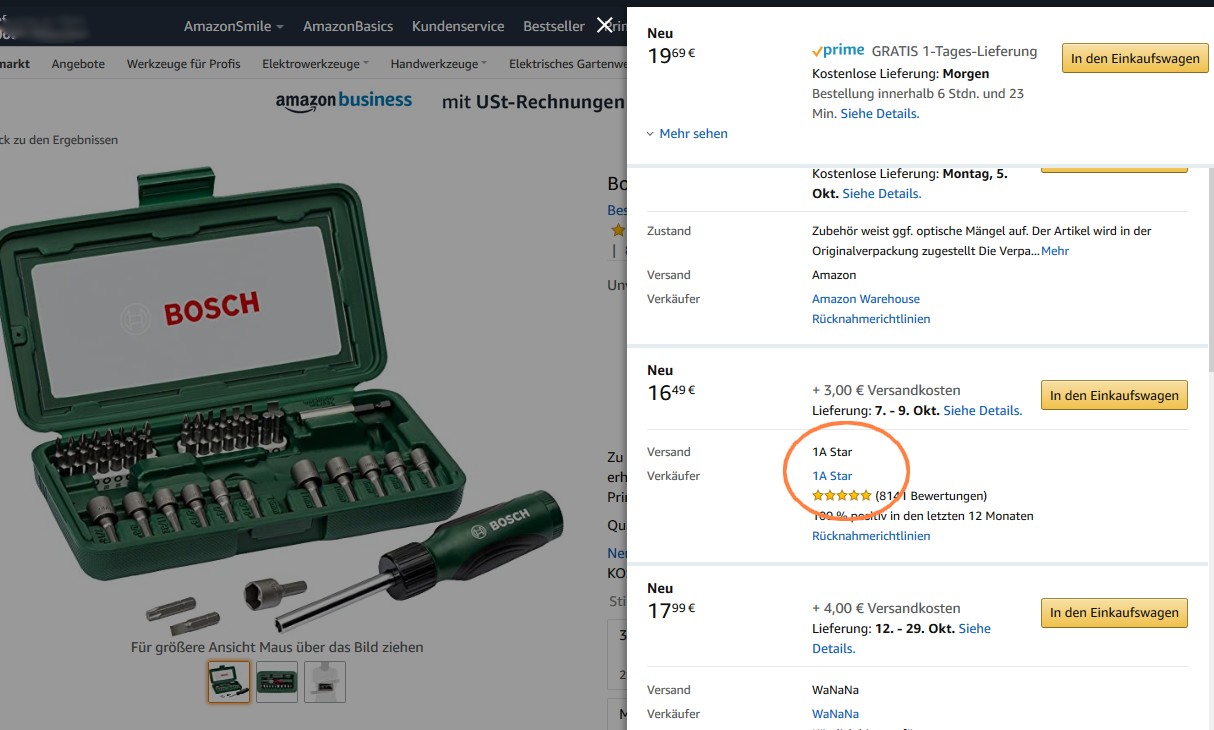Open Amazon Warehouse seller link
This screenshot has height=730, width=1214.
click(x=866, y=299)
